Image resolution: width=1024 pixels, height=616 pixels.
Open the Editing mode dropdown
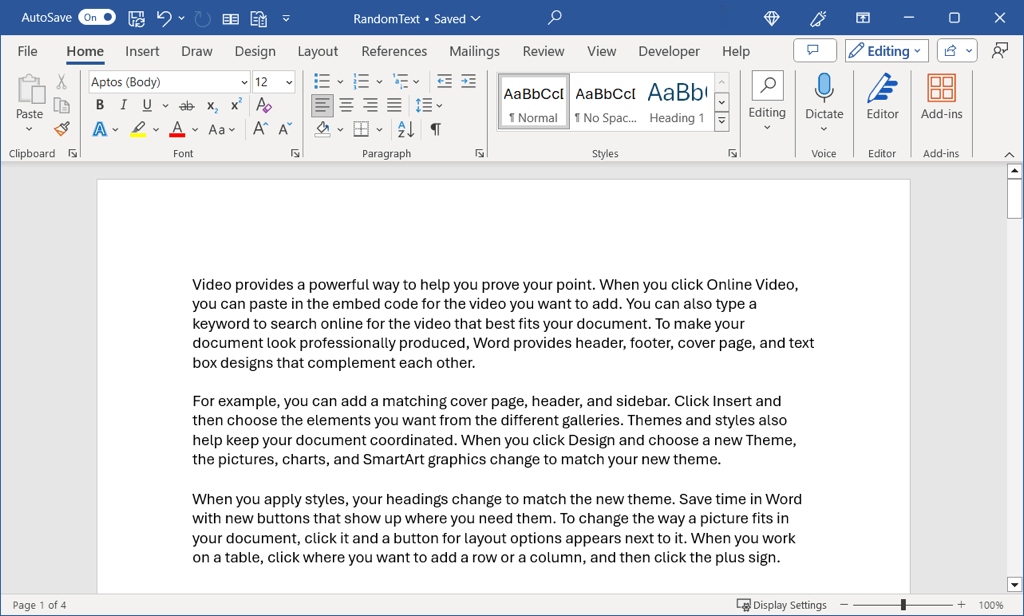886,51
